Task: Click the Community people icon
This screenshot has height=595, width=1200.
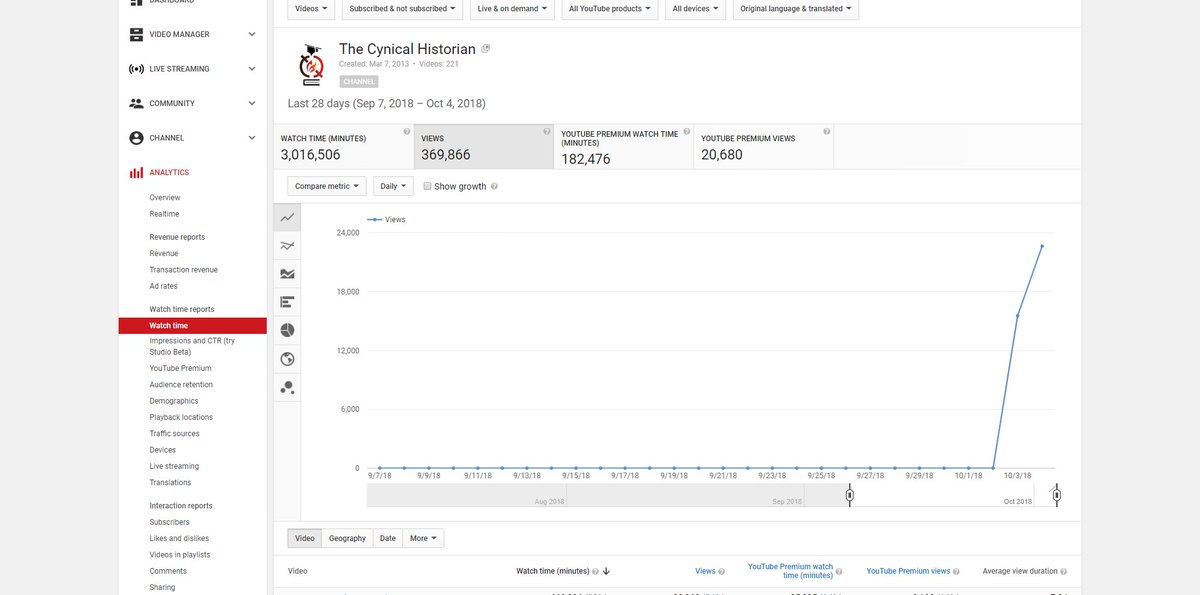Action: click(136, 103)
